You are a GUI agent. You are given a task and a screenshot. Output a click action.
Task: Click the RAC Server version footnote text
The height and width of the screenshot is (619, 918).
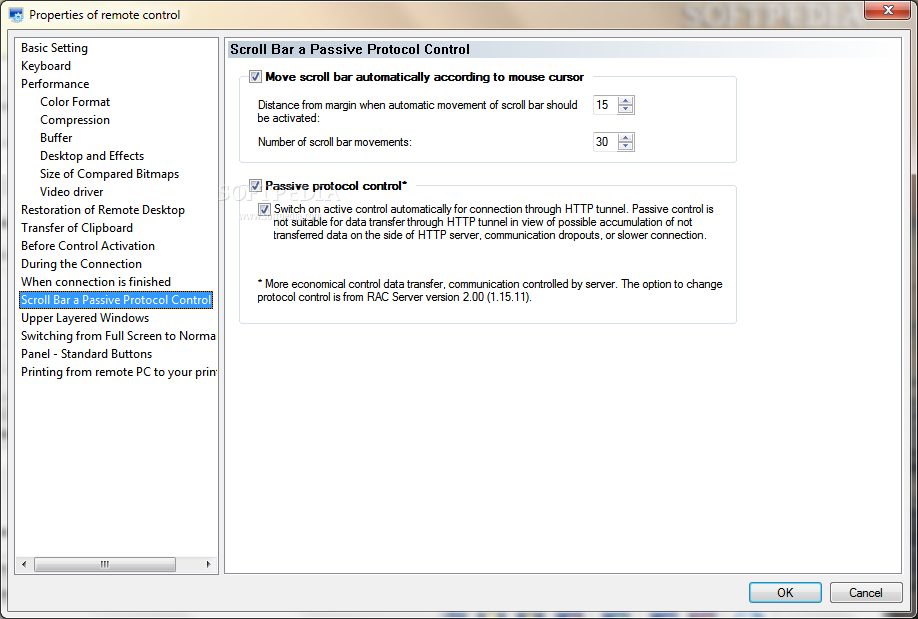pyautogui.click(x=490, y=290)
